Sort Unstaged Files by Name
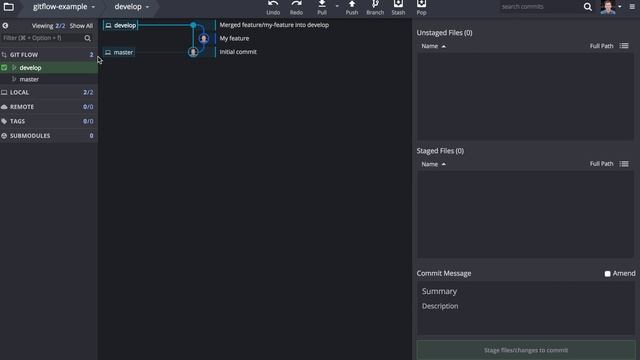 [x=433, y=46]
